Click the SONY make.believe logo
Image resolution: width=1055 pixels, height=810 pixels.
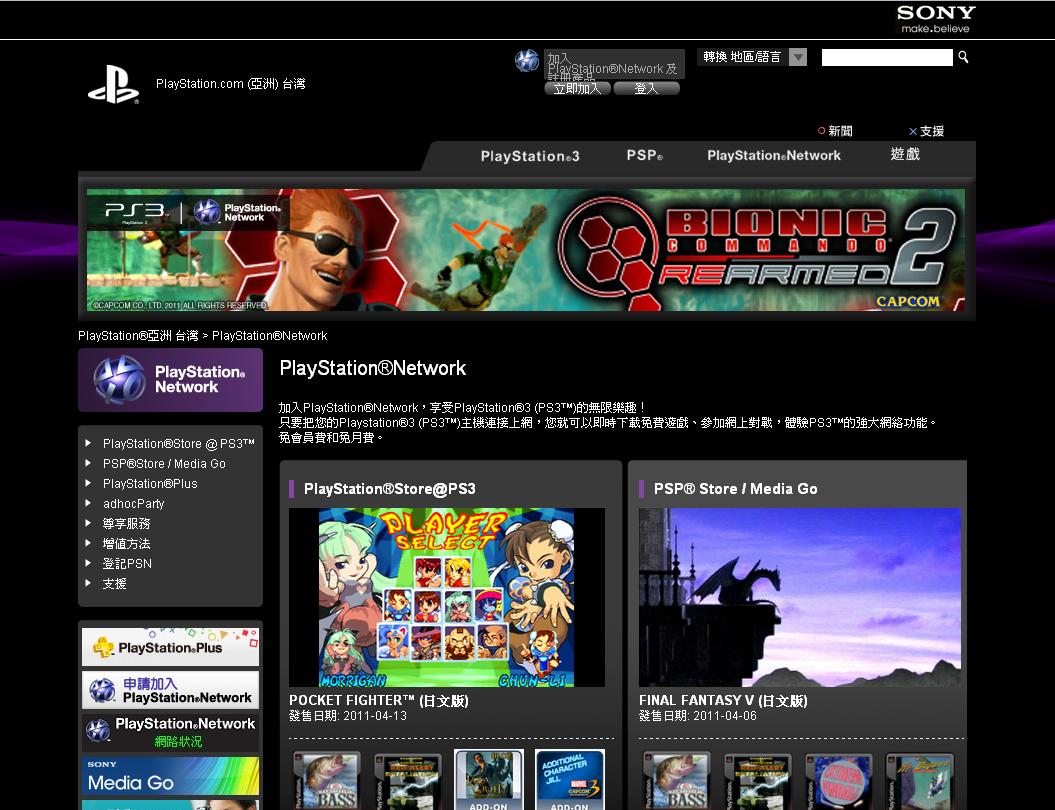click(935, 20)
